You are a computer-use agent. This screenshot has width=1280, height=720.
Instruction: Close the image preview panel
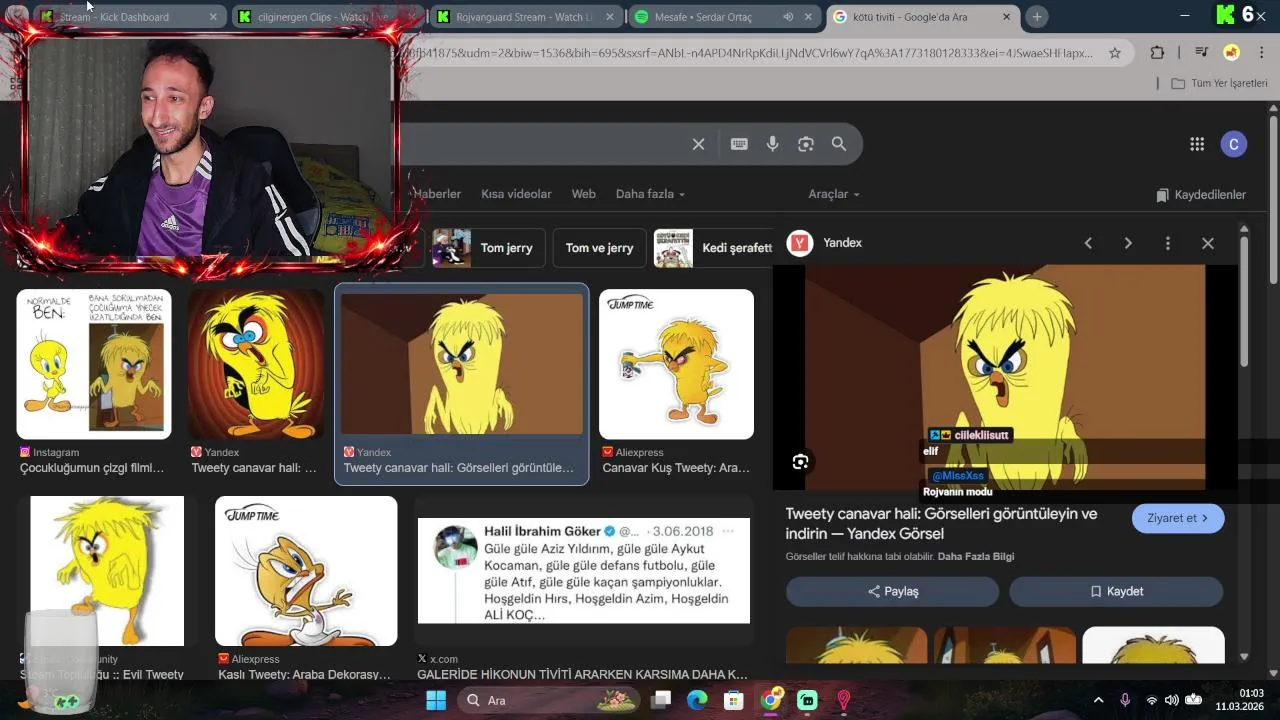(1208, 243)
